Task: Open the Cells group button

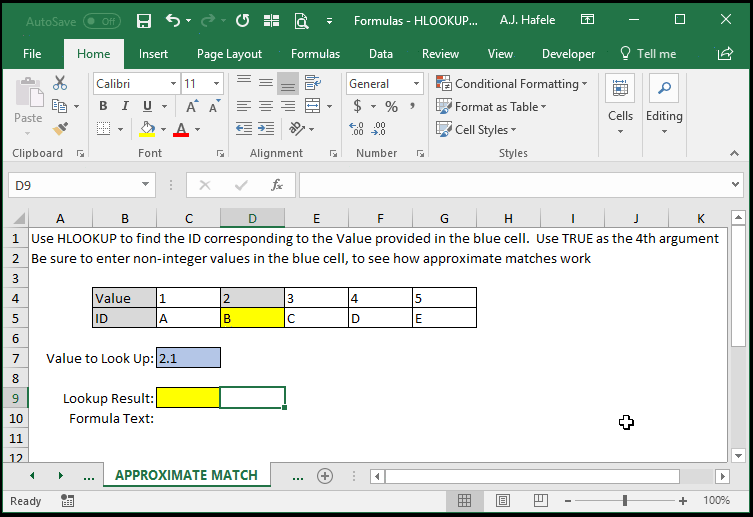Action: pos(620,104)
